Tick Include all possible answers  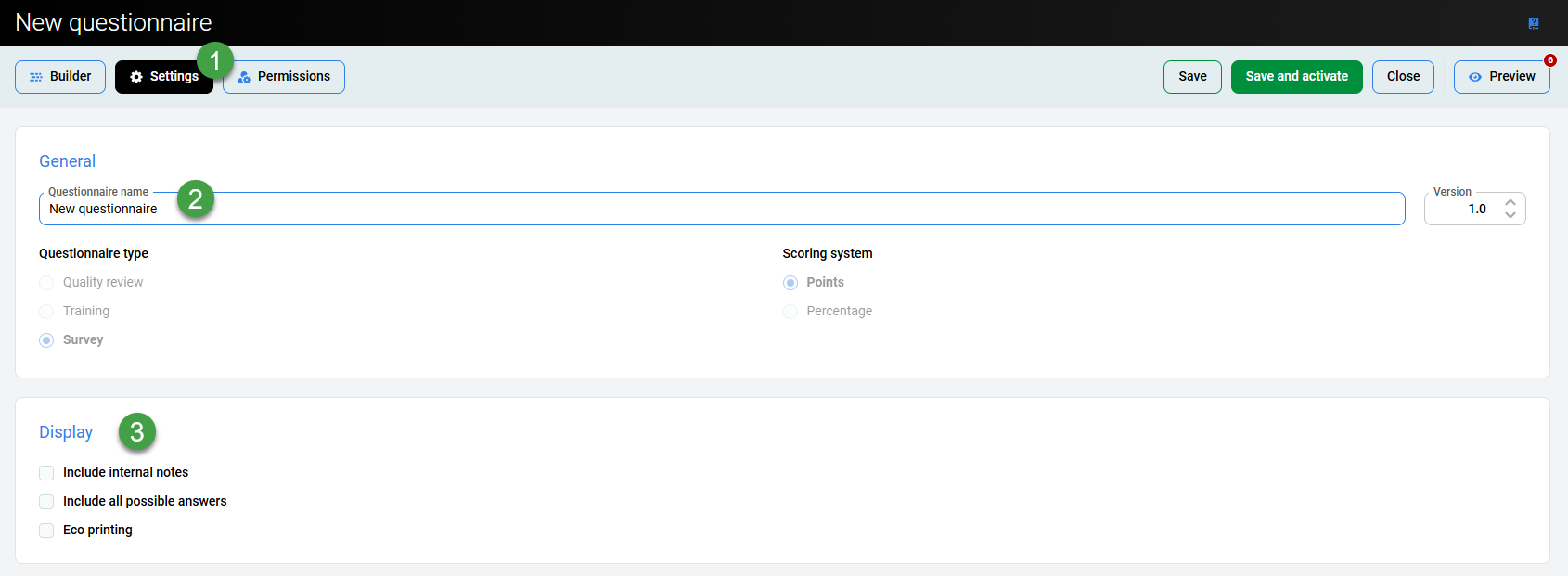point(46,502)
